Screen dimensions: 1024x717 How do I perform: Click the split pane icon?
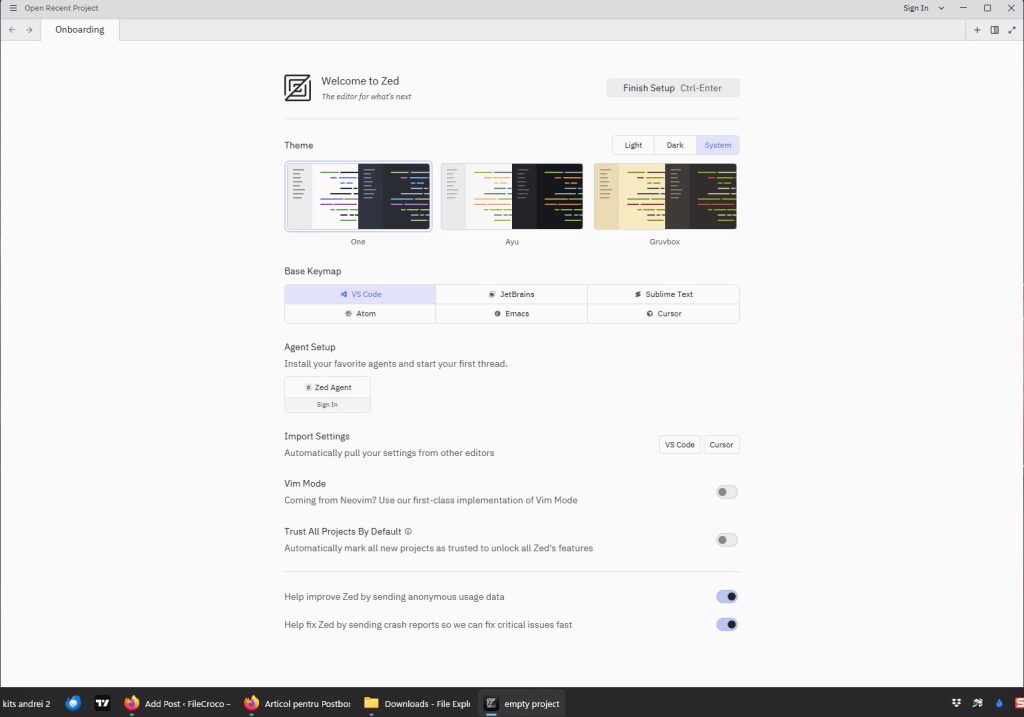coord(995,30)
